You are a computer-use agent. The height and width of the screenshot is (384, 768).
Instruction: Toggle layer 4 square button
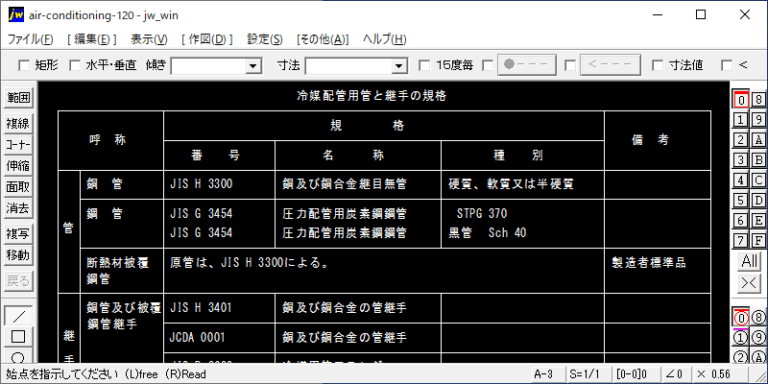pyautogui.click(x=741, y=180)
